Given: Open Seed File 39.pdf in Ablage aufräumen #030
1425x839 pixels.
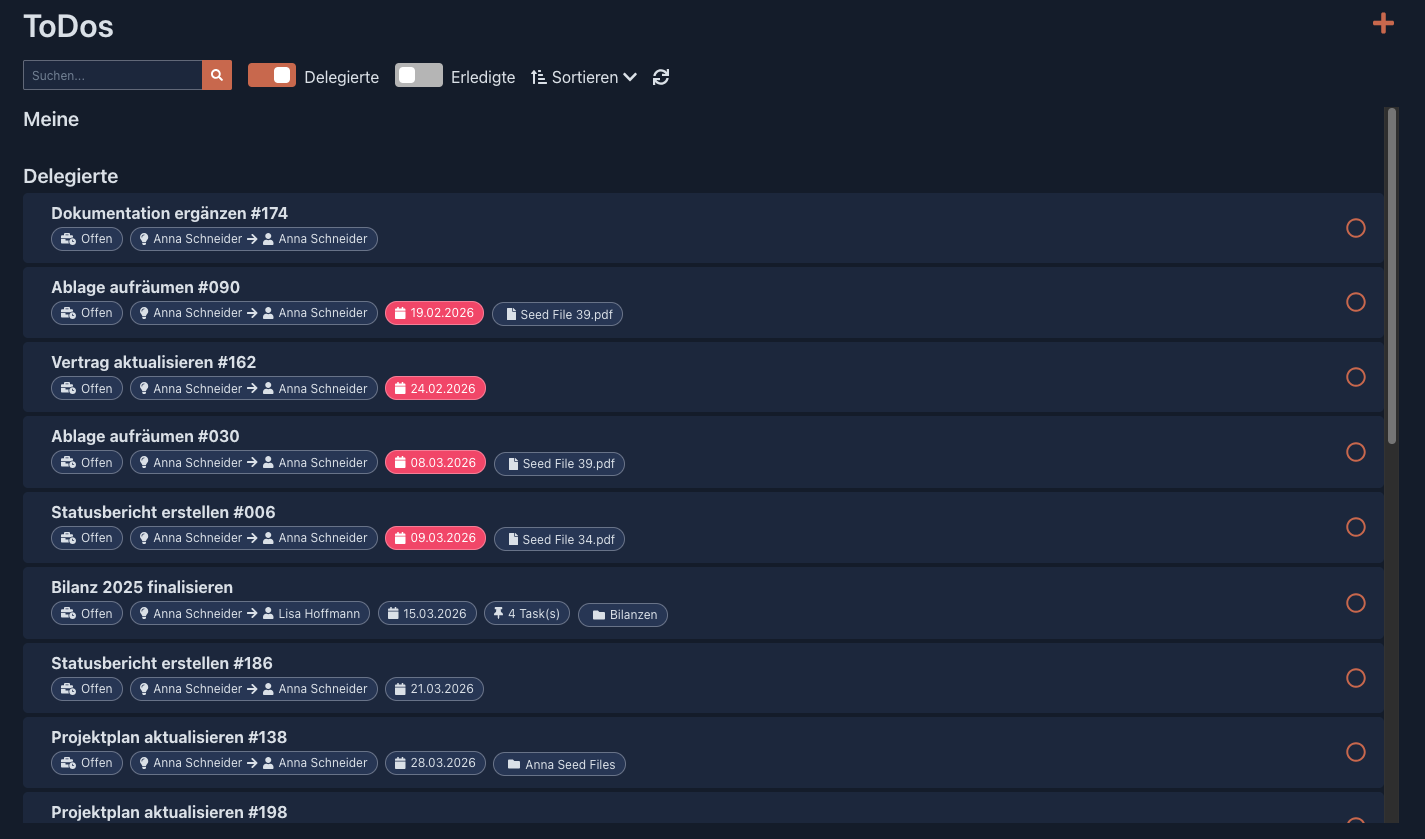Looking at the screenshot, I should coord(559,464).
